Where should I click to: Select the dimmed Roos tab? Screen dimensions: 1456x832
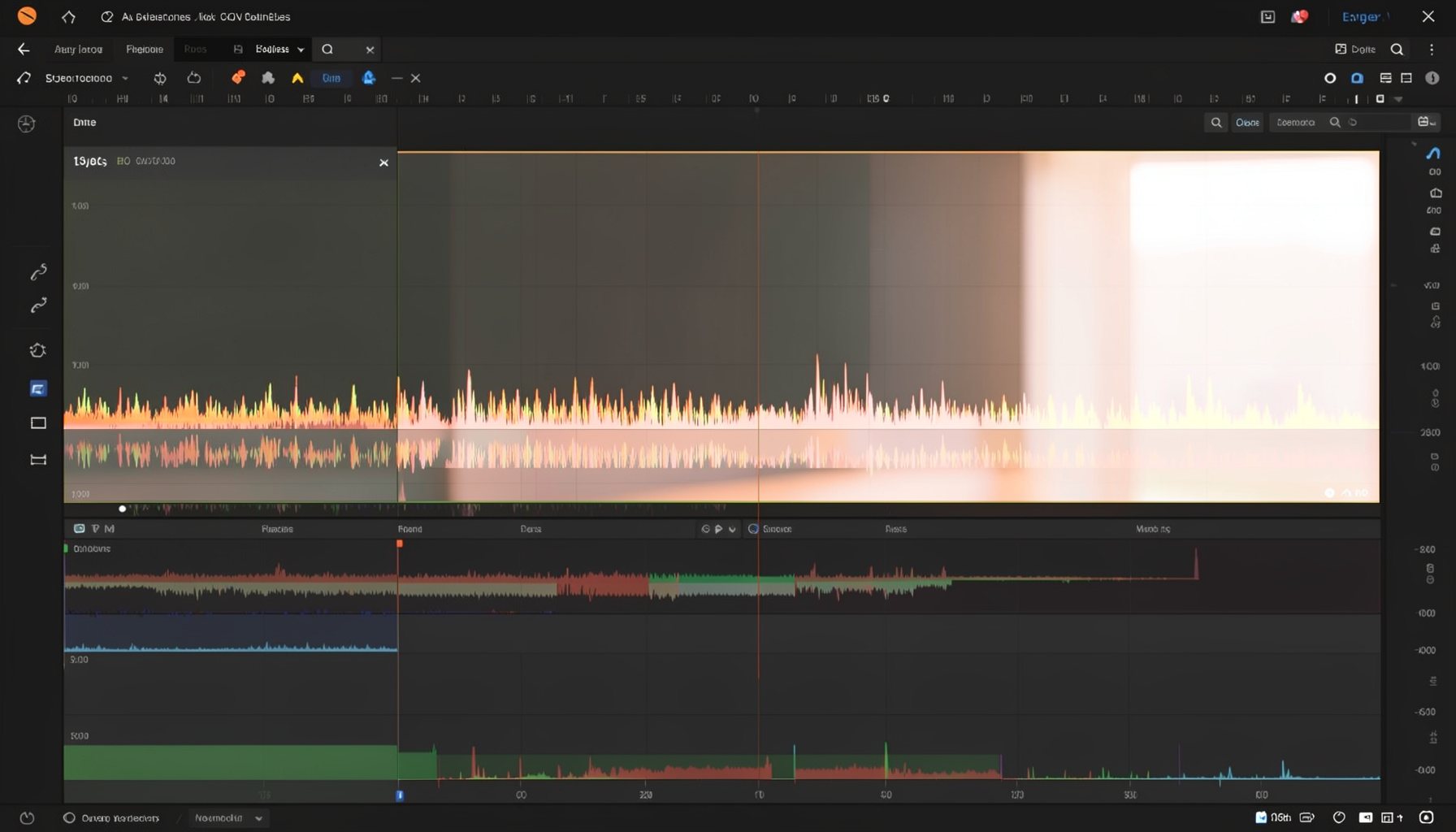(x=195, y=50)
